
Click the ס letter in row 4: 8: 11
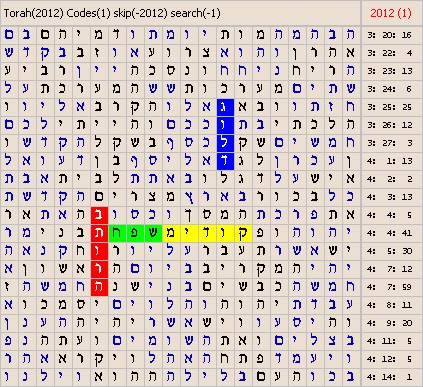click(81, 305)
